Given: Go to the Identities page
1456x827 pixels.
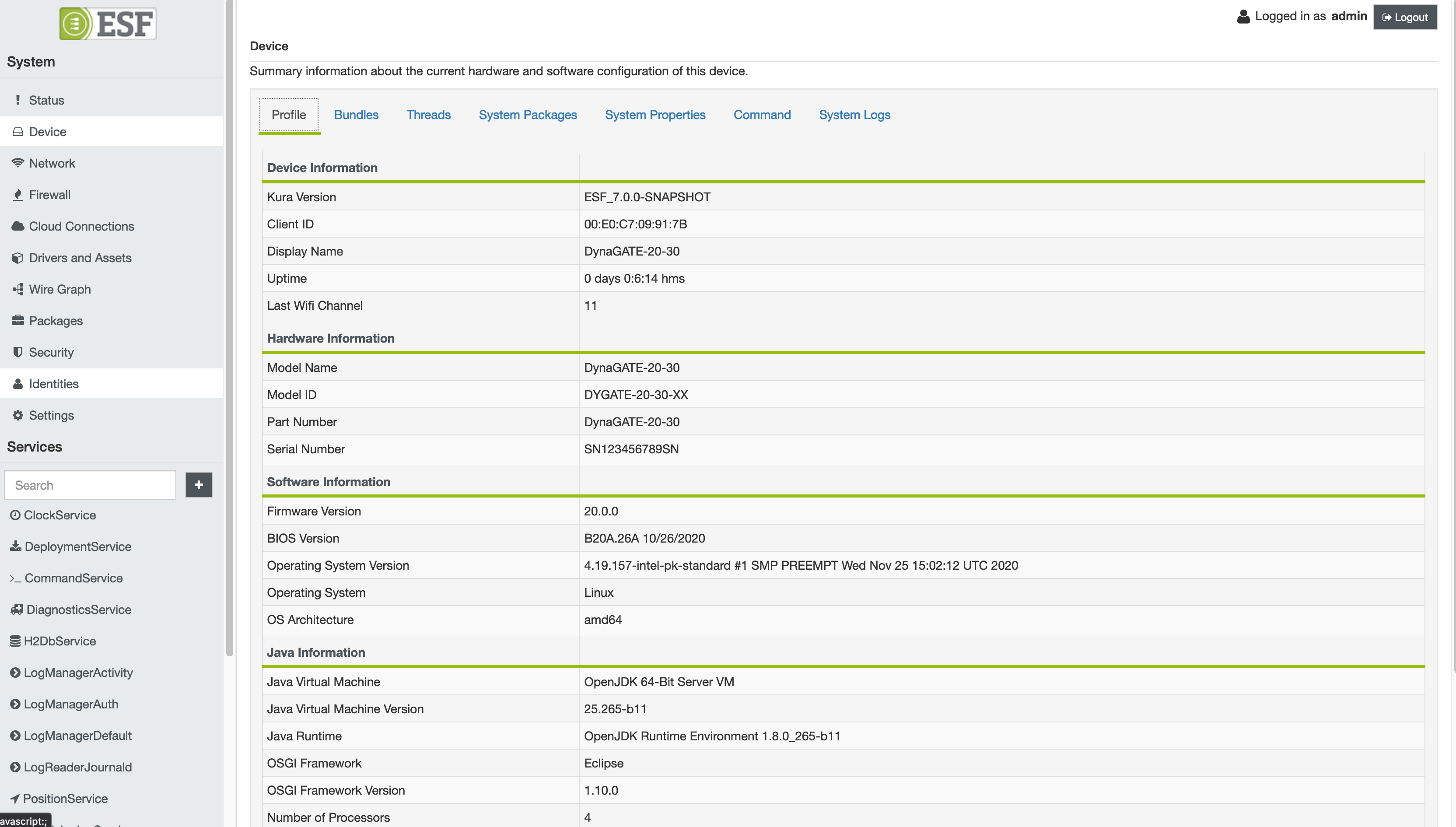Looking at the screenshot, I should (x=53, y=384).
